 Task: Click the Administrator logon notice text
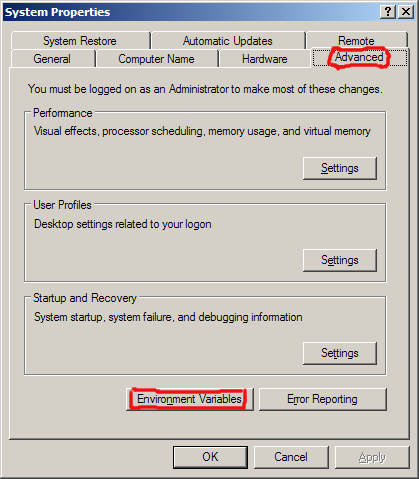pyautogui.click(x=205, y=89)
